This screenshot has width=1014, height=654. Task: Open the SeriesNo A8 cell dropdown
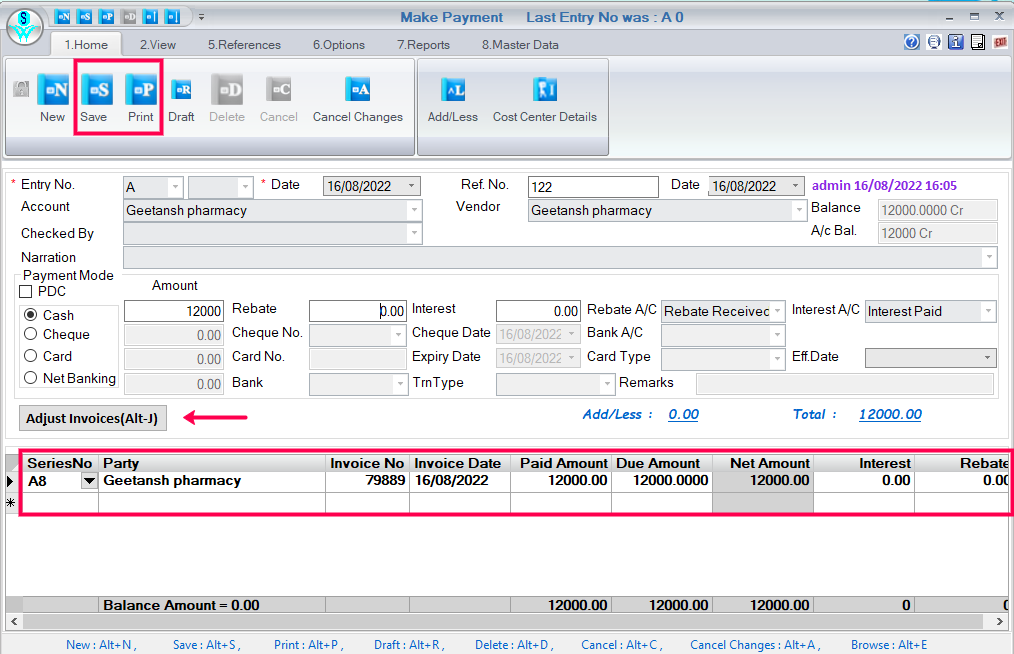tap(89, 481)
